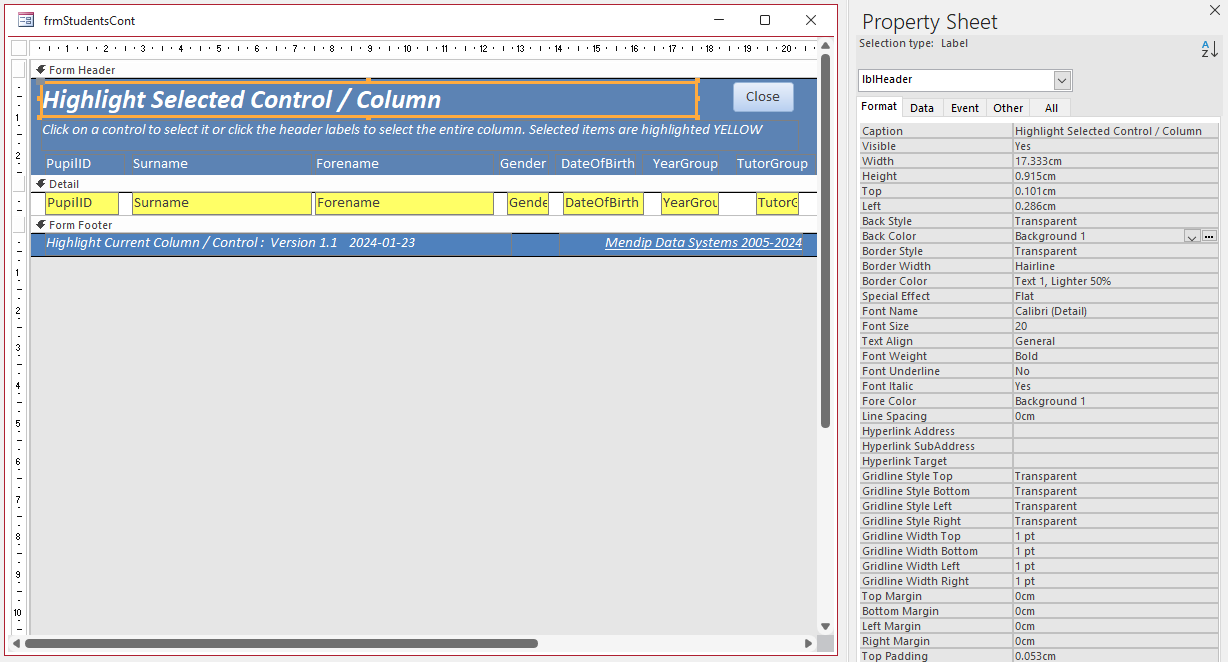Edit the Left property value 0.286cm
The height and width of the screenshot is (662, 1228).
[x=1115, y=206]
